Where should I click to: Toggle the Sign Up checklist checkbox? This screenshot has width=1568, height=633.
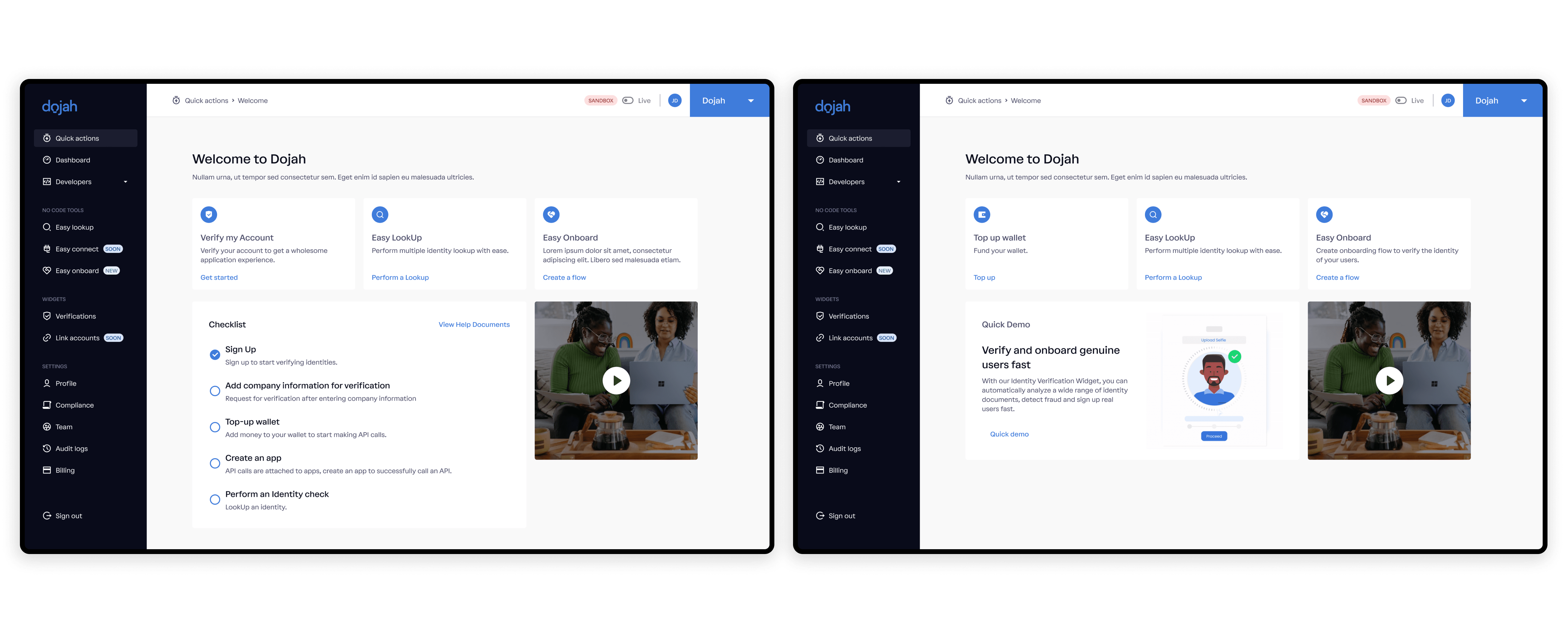coord(215,355)
